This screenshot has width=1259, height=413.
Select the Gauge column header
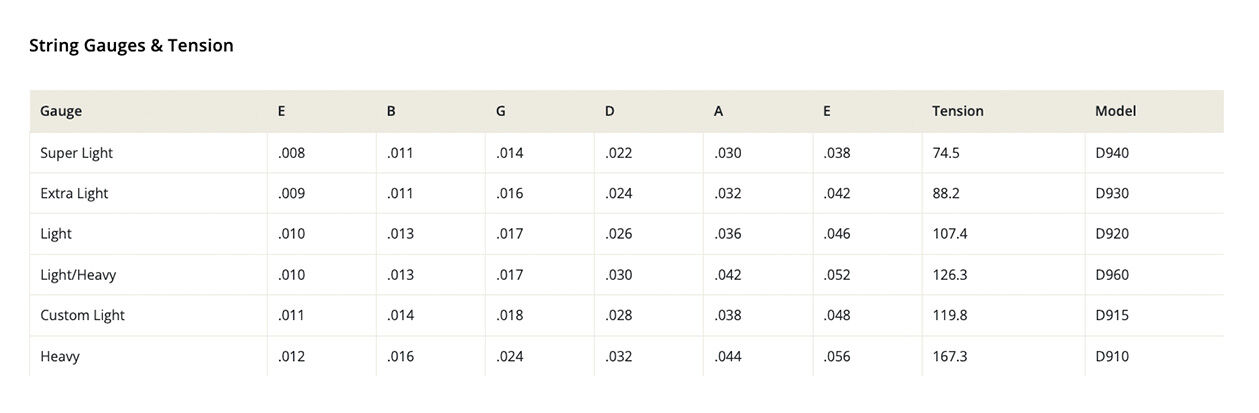[61, 111]
